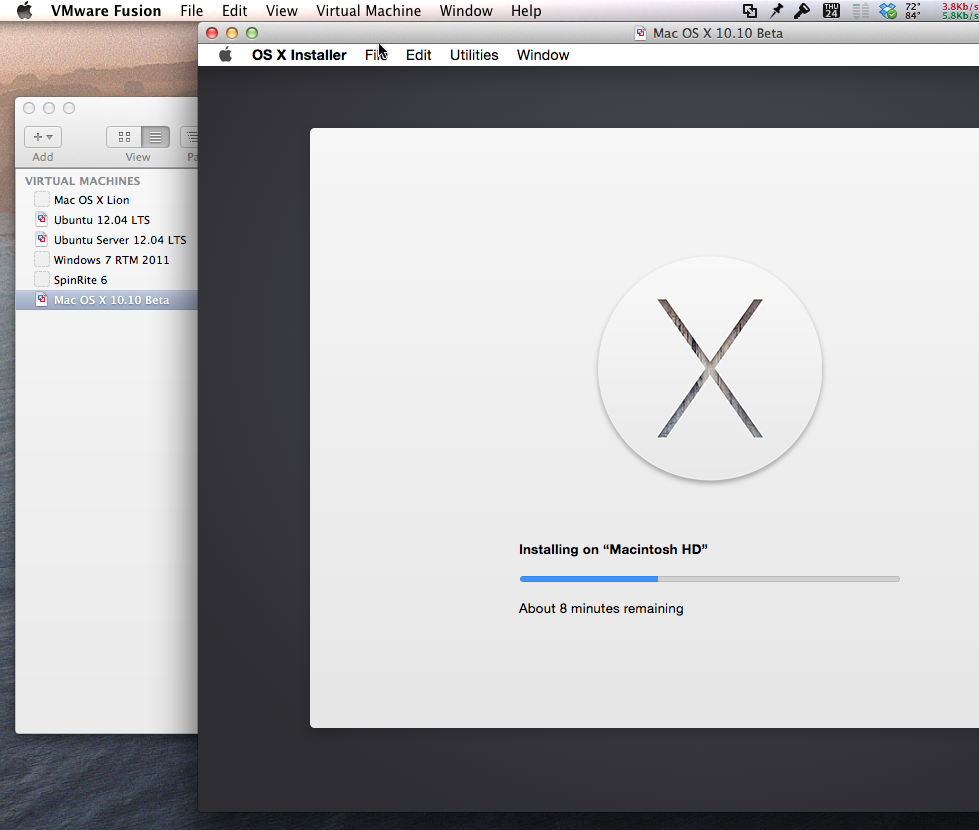Screen dimensions: 979x830
Task: Open the View menu
Action: 282,11
